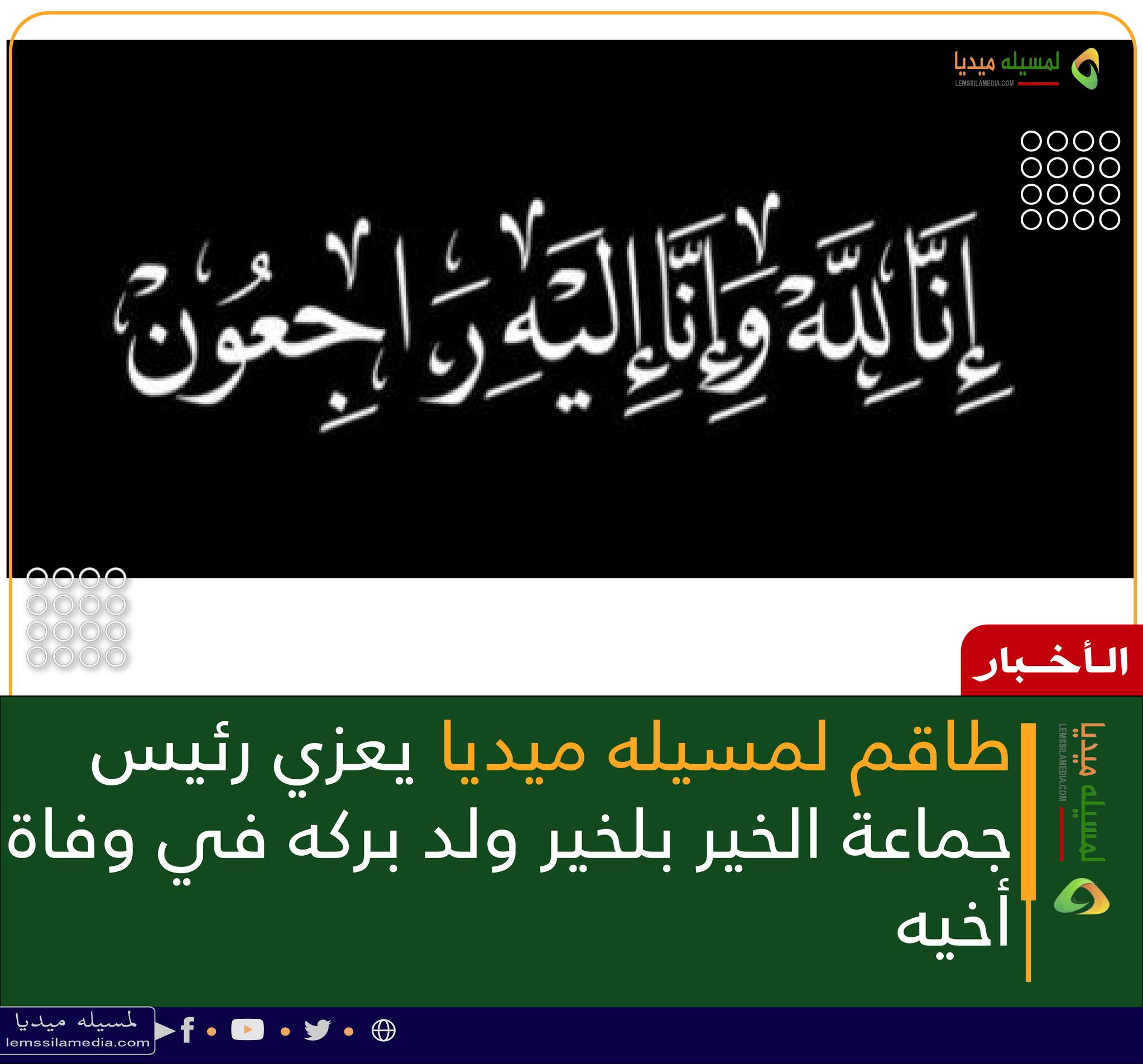Open the lemssilamedia.com label at bottom left
1143x1064 pixels.
point(78,1042)
